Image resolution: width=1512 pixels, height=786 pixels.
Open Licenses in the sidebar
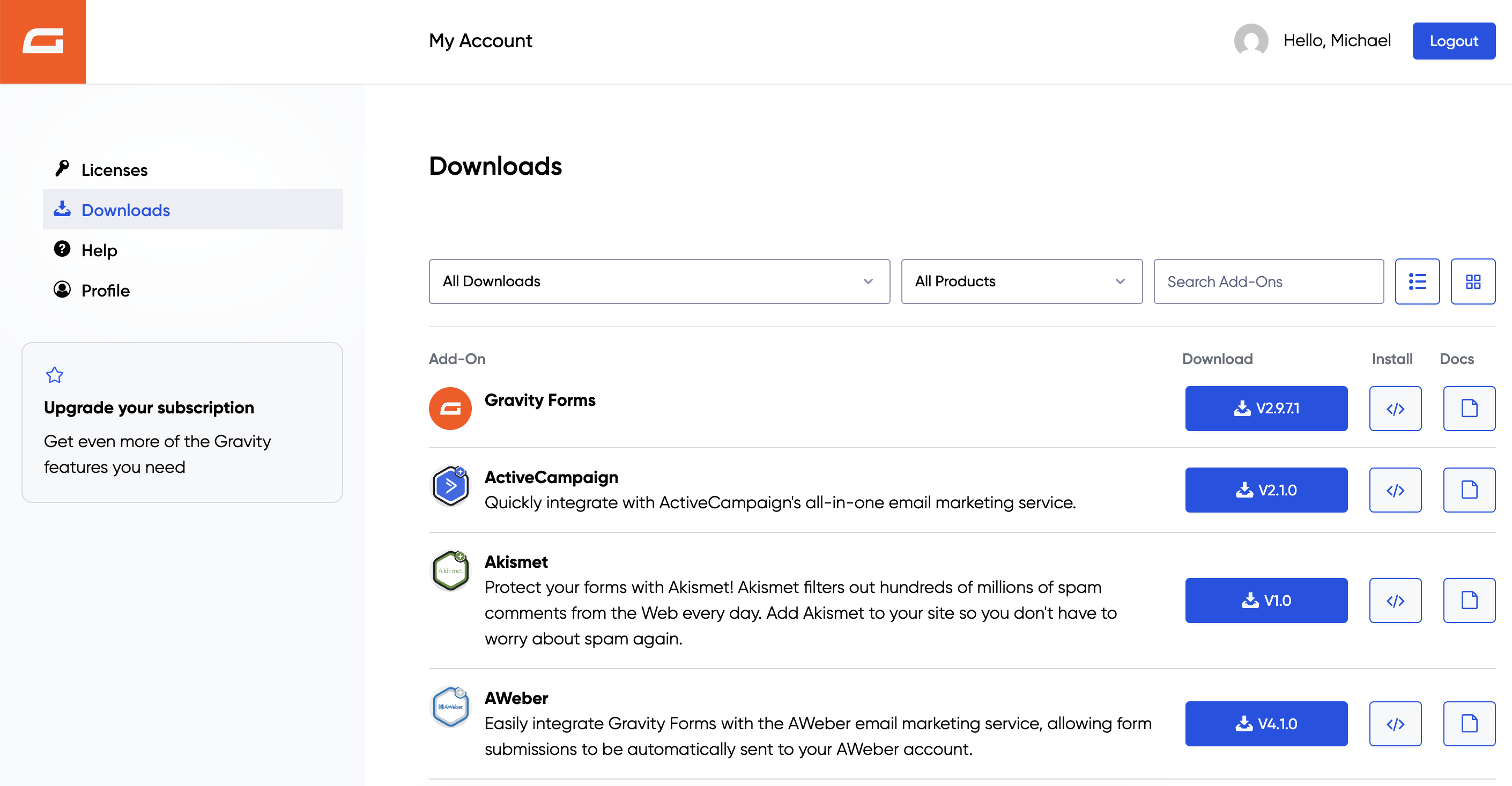point(114,170)
